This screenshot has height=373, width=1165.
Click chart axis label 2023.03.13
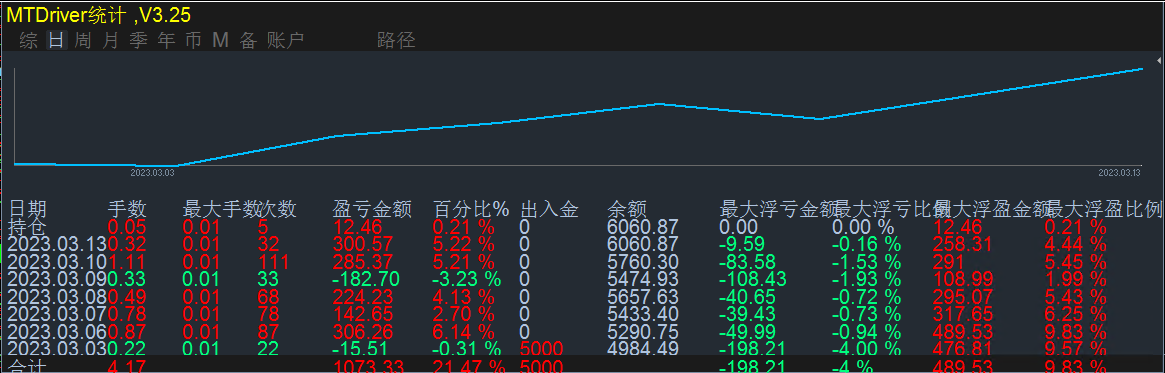(1119, 172)
